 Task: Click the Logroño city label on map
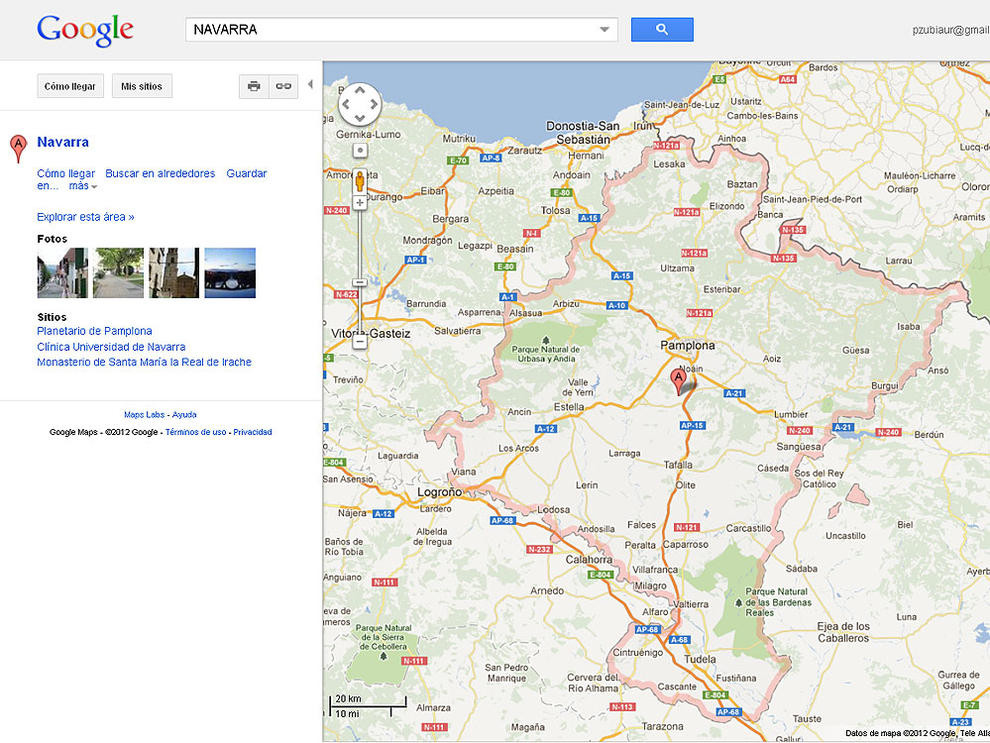pyautogui.click(x=440, y=492)
